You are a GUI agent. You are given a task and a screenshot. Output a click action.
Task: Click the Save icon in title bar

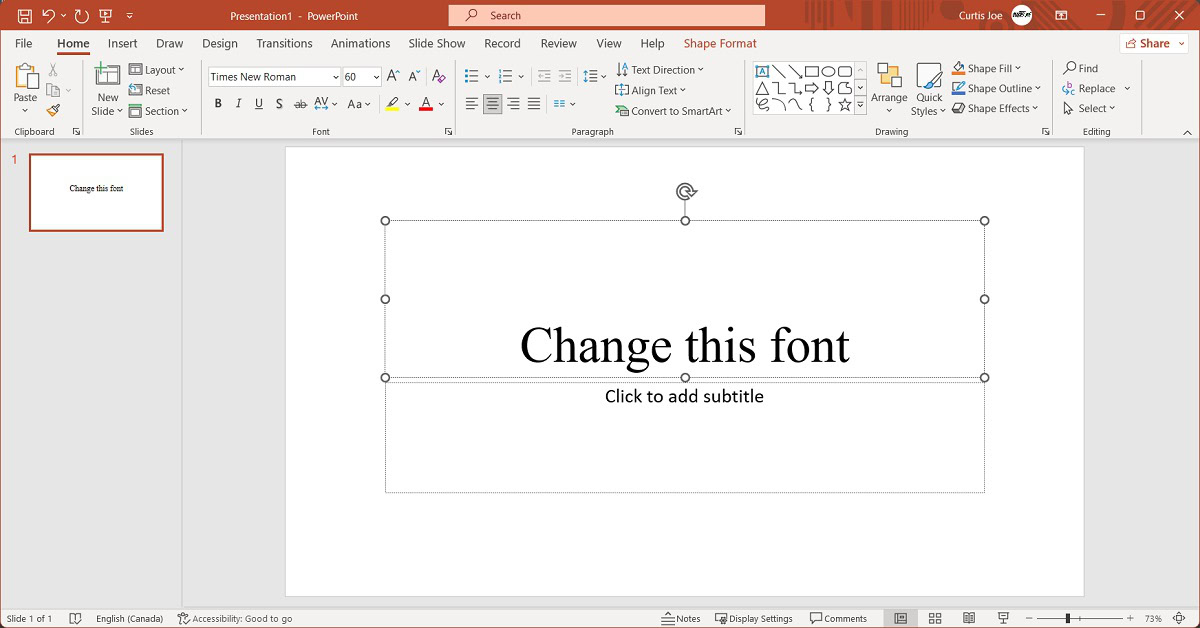click(x=24, y=16)
